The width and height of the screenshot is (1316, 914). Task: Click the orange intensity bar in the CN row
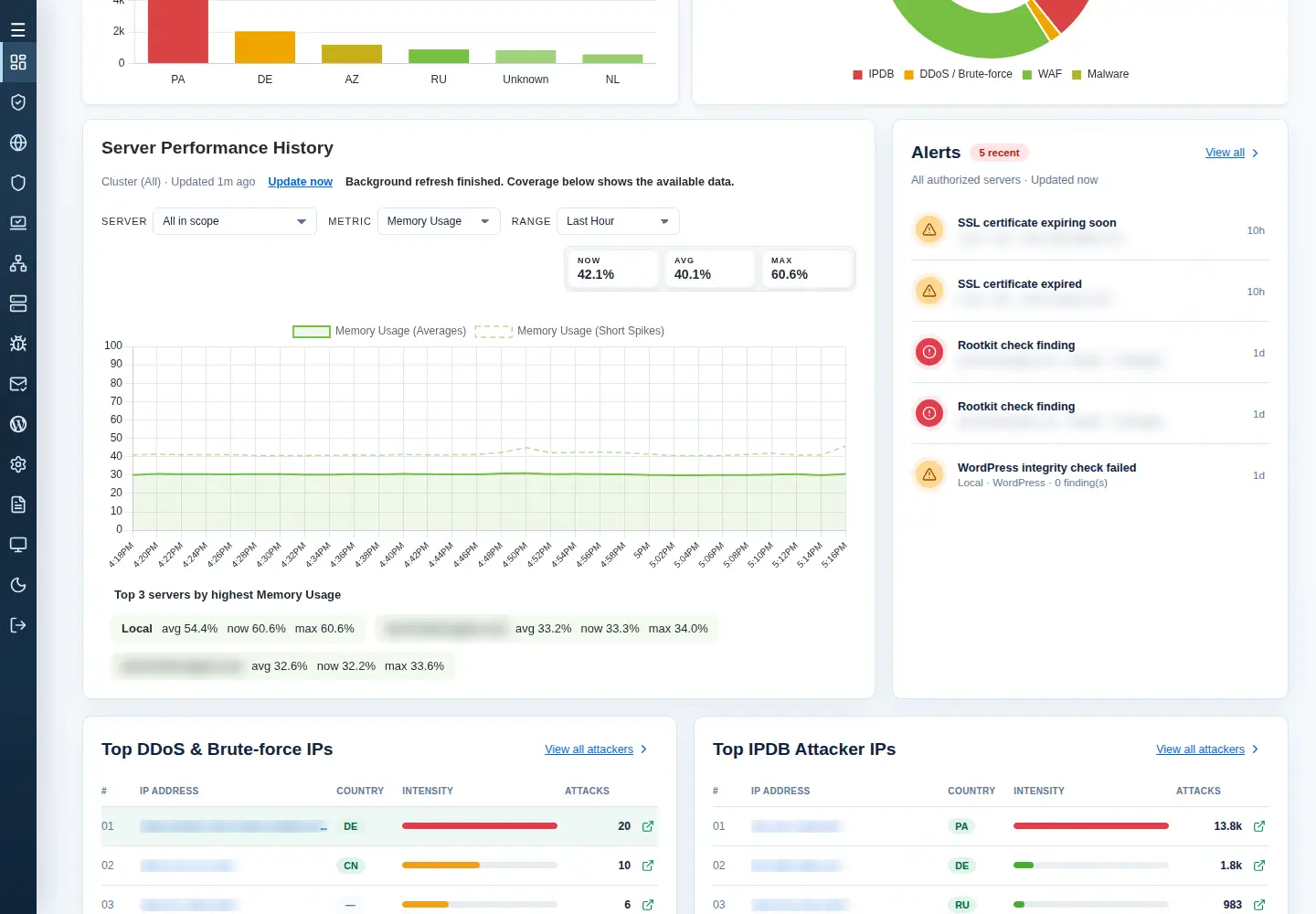(440, 866)
